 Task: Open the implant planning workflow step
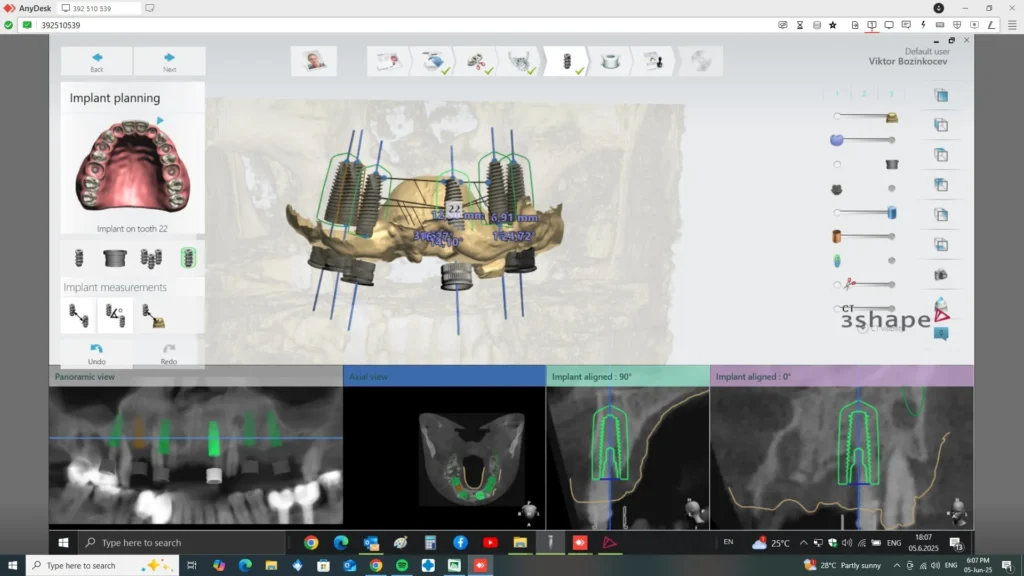coord(568,62)
